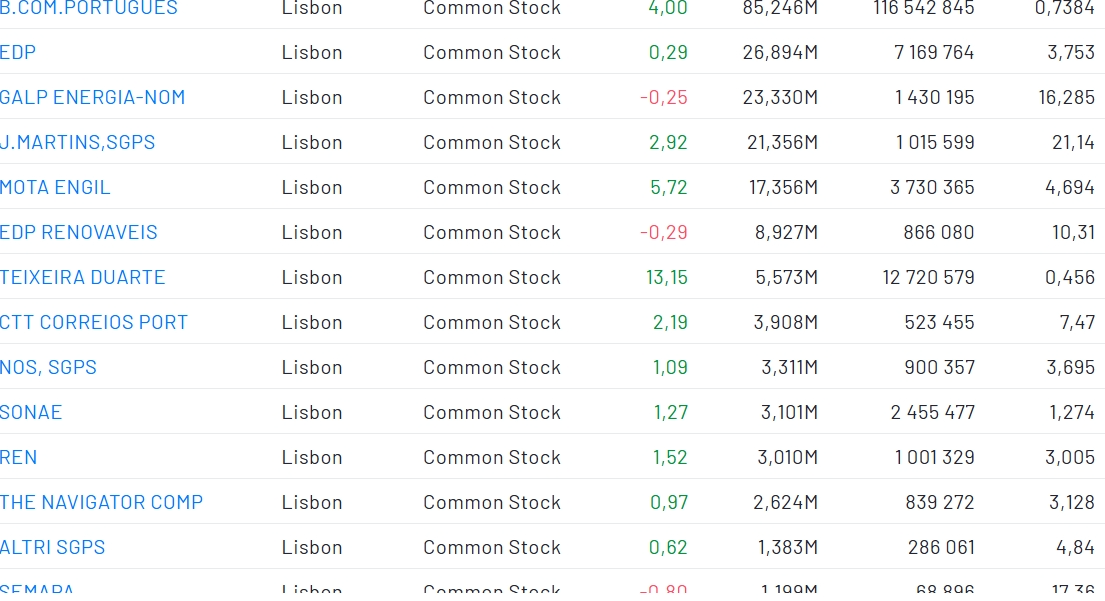
Task: Click GALP ENERGIA -0,25 change value
Action: tap(664, 97)
